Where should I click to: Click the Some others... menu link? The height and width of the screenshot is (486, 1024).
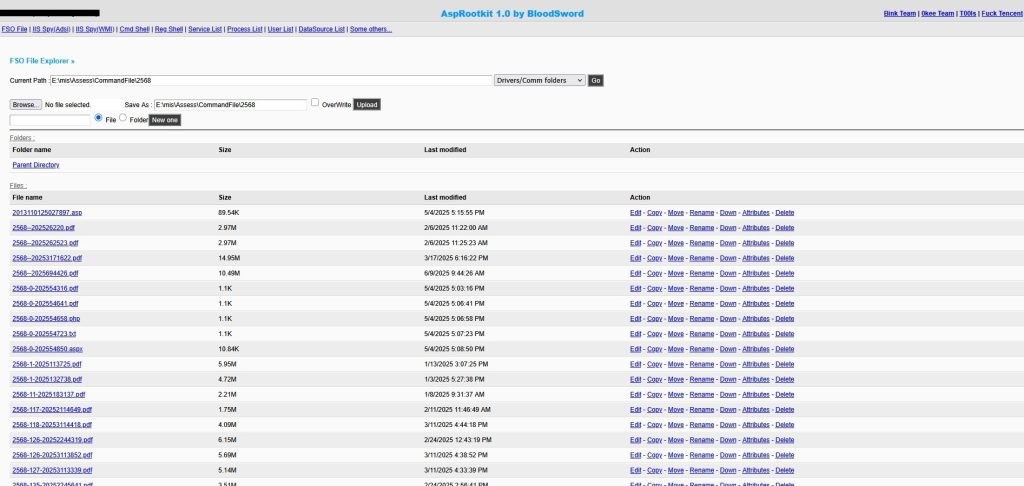point(371,29)
